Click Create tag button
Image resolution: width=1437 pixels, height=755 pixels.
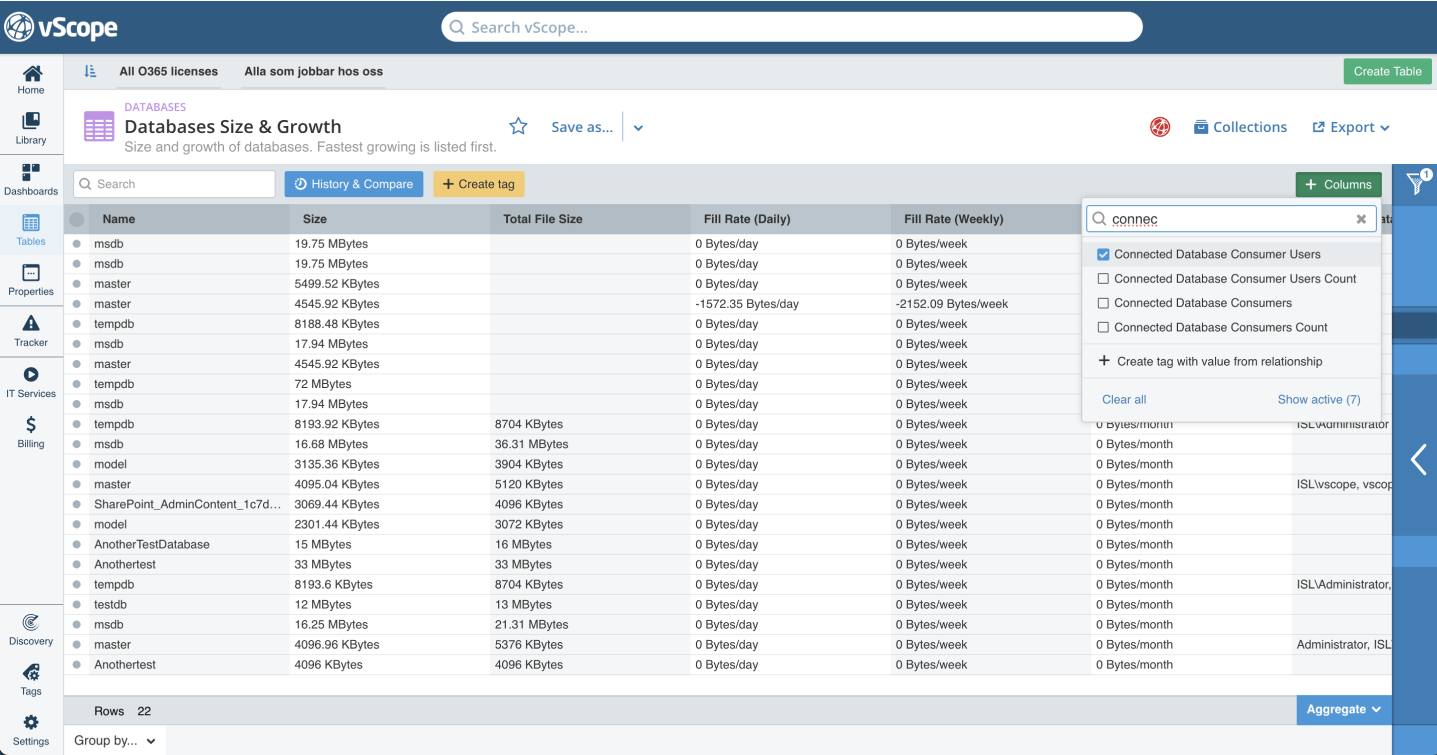coord(479,184)
